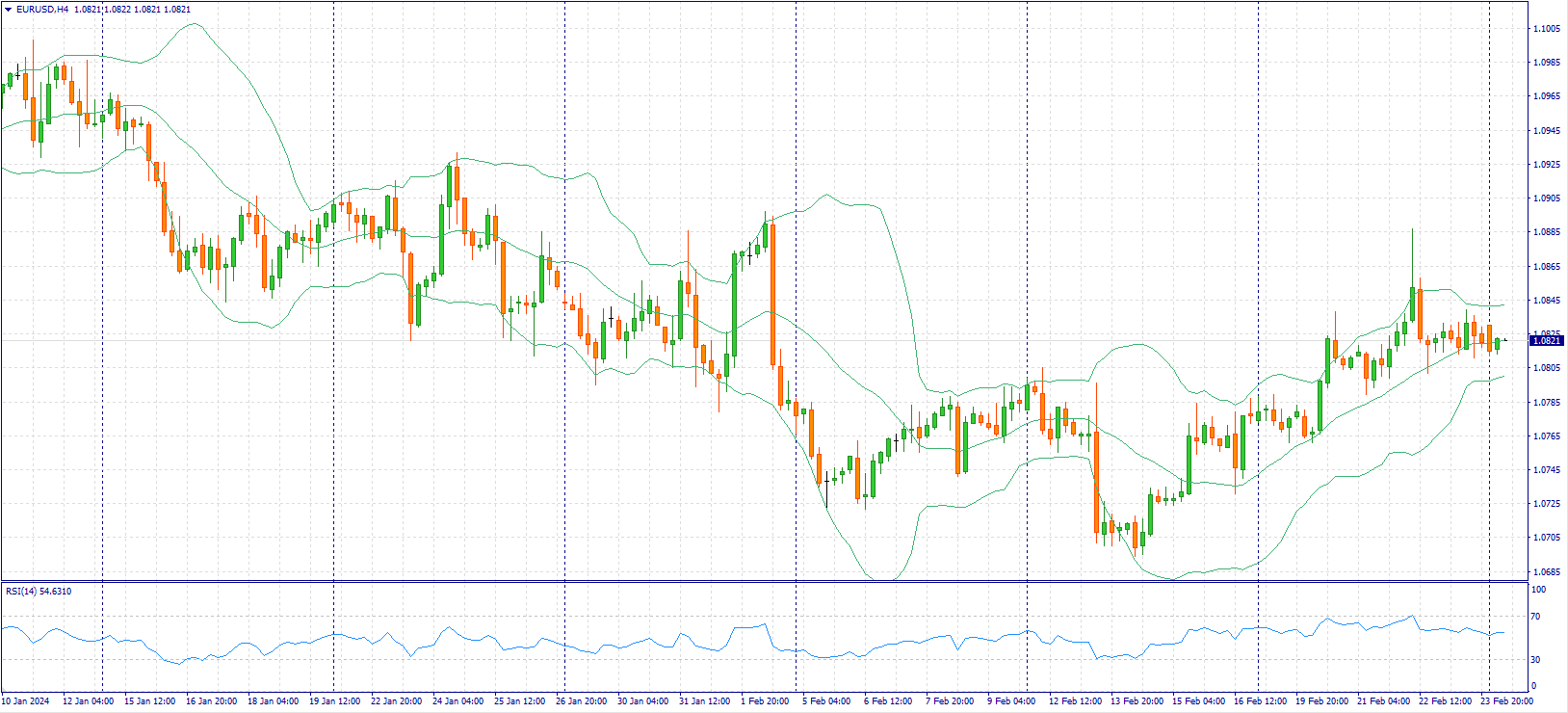Click the RSI(14) 54.6310 indicator label

tap(39, 591)
